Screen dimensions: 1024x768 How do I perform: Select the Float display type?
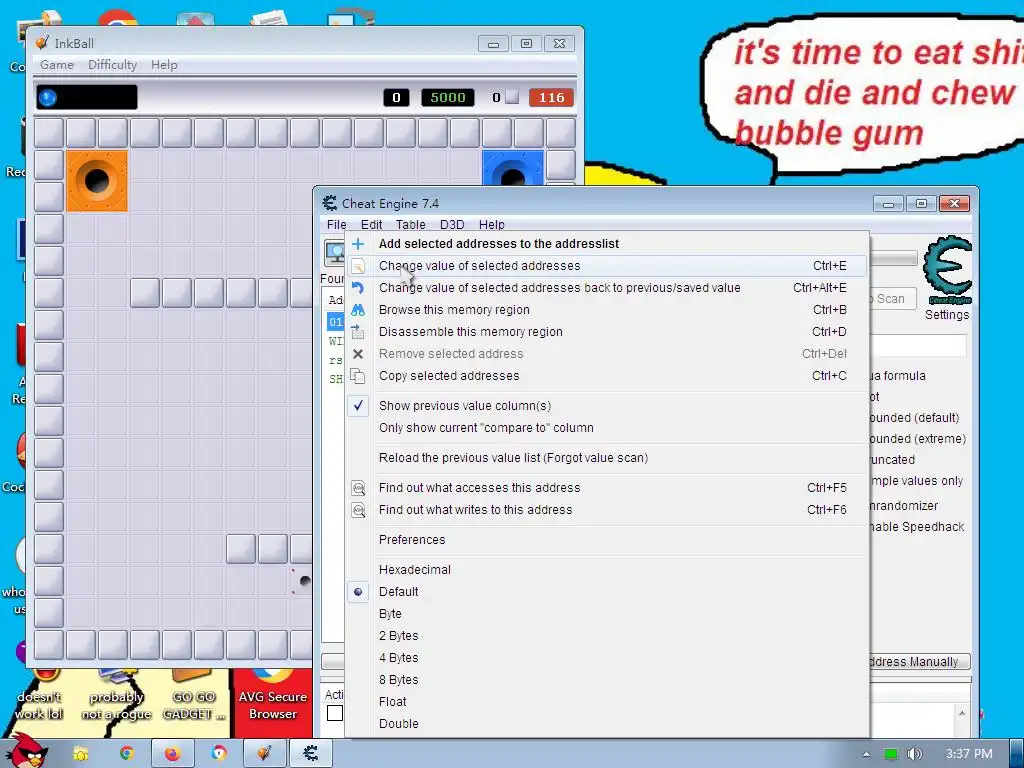click(392, 702)
